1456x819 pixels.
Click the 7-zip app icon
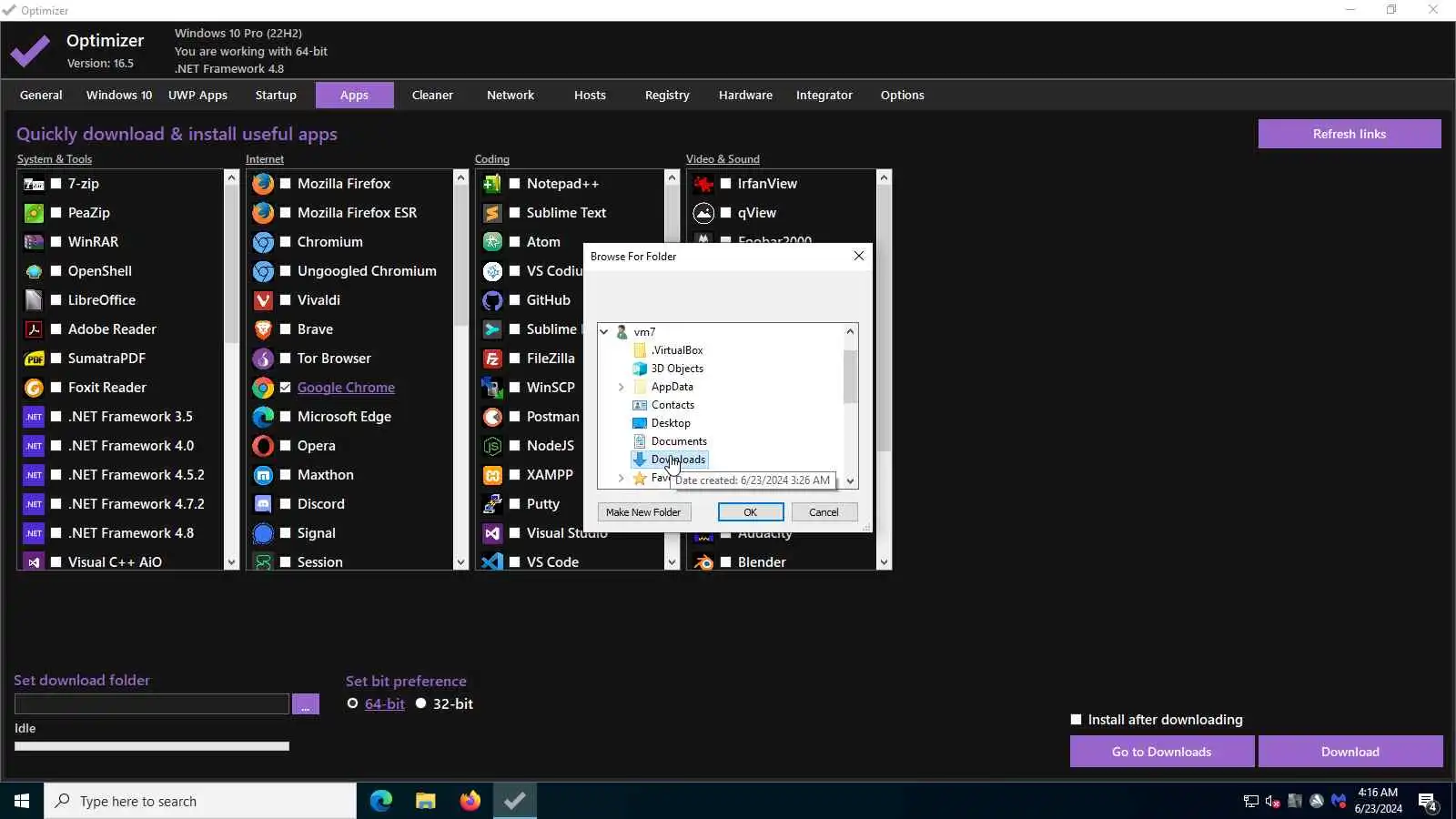click(34, 184)
